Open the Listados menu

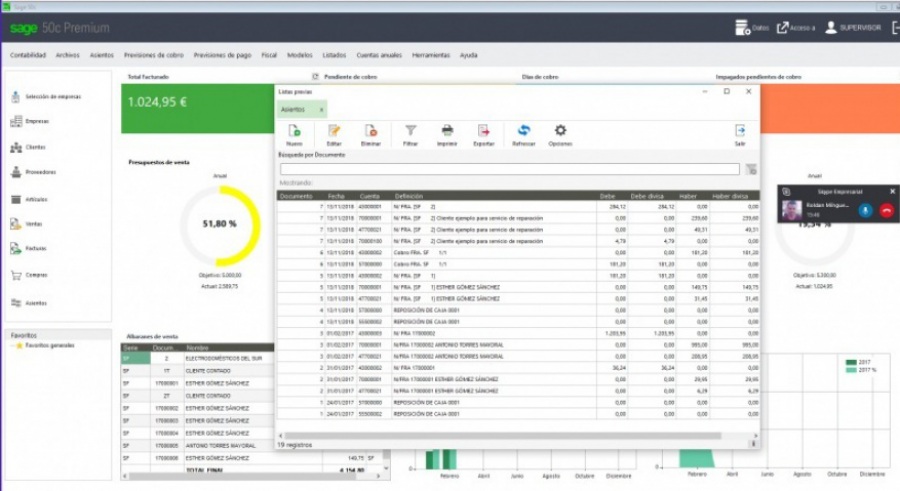[x=334, y=55]
